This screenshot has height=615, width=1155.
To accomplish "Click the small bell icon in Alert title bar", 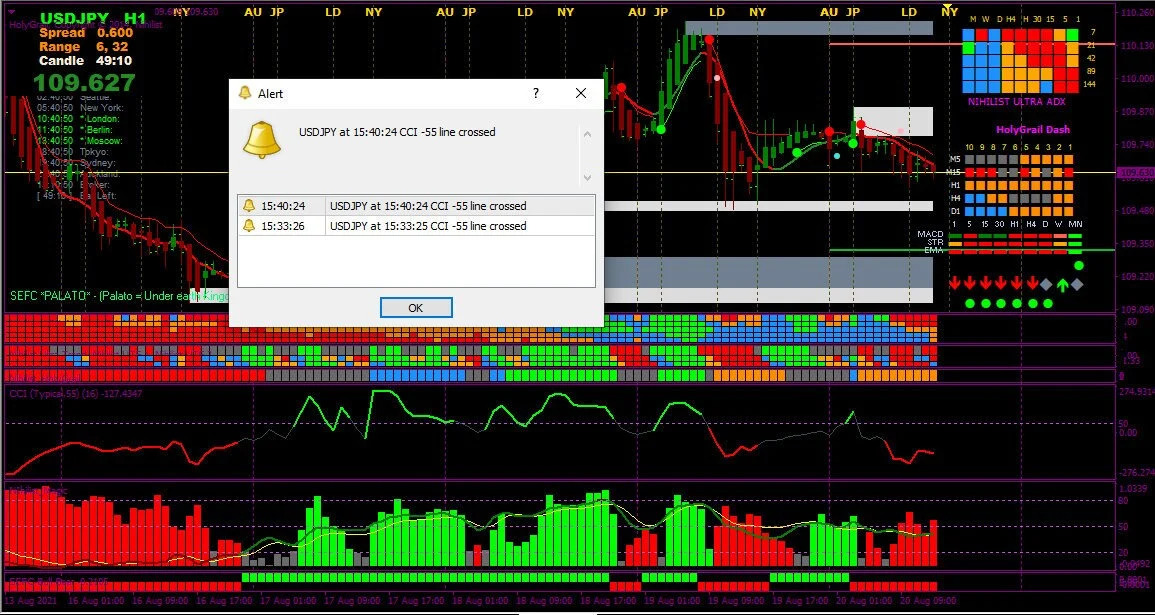I will pyautogui.click(x=243, y=93).
